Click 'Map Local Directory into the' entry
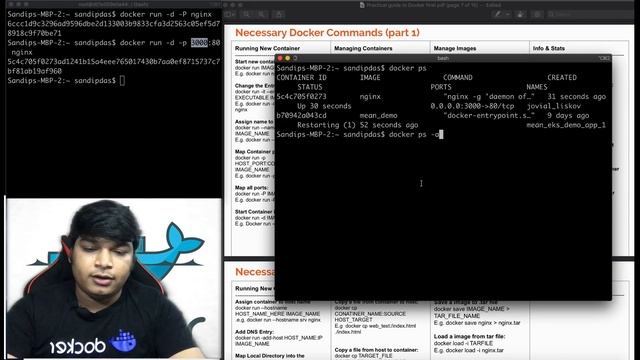The height and width of the screenshot is (360, 640). point(270,356)
